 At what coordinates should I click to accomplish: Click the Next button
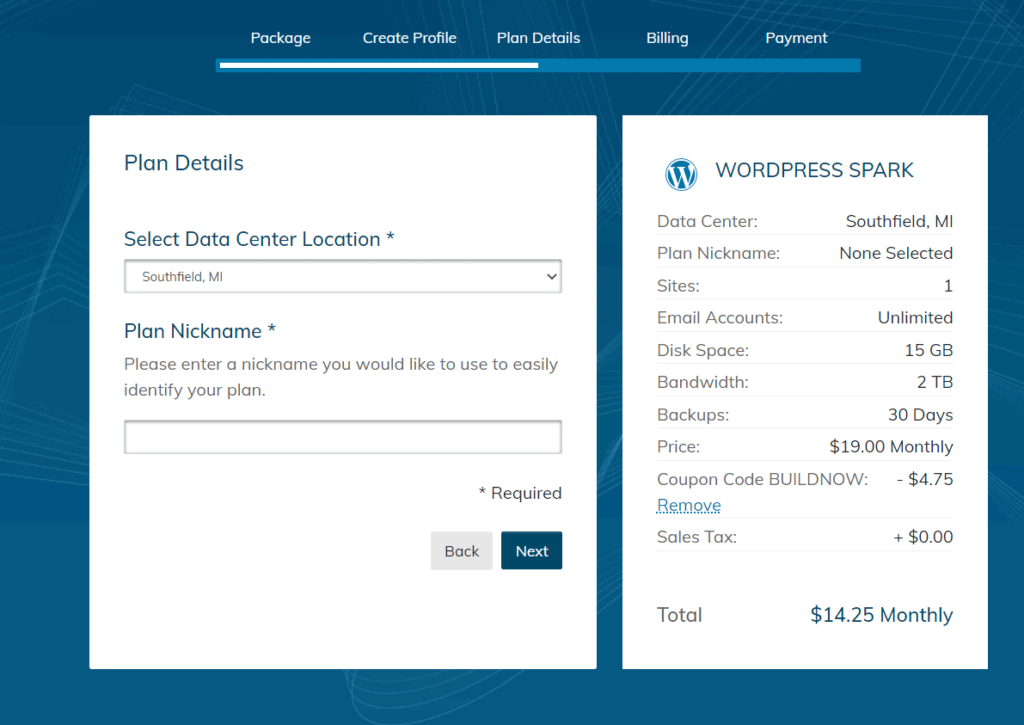[532, 551]
